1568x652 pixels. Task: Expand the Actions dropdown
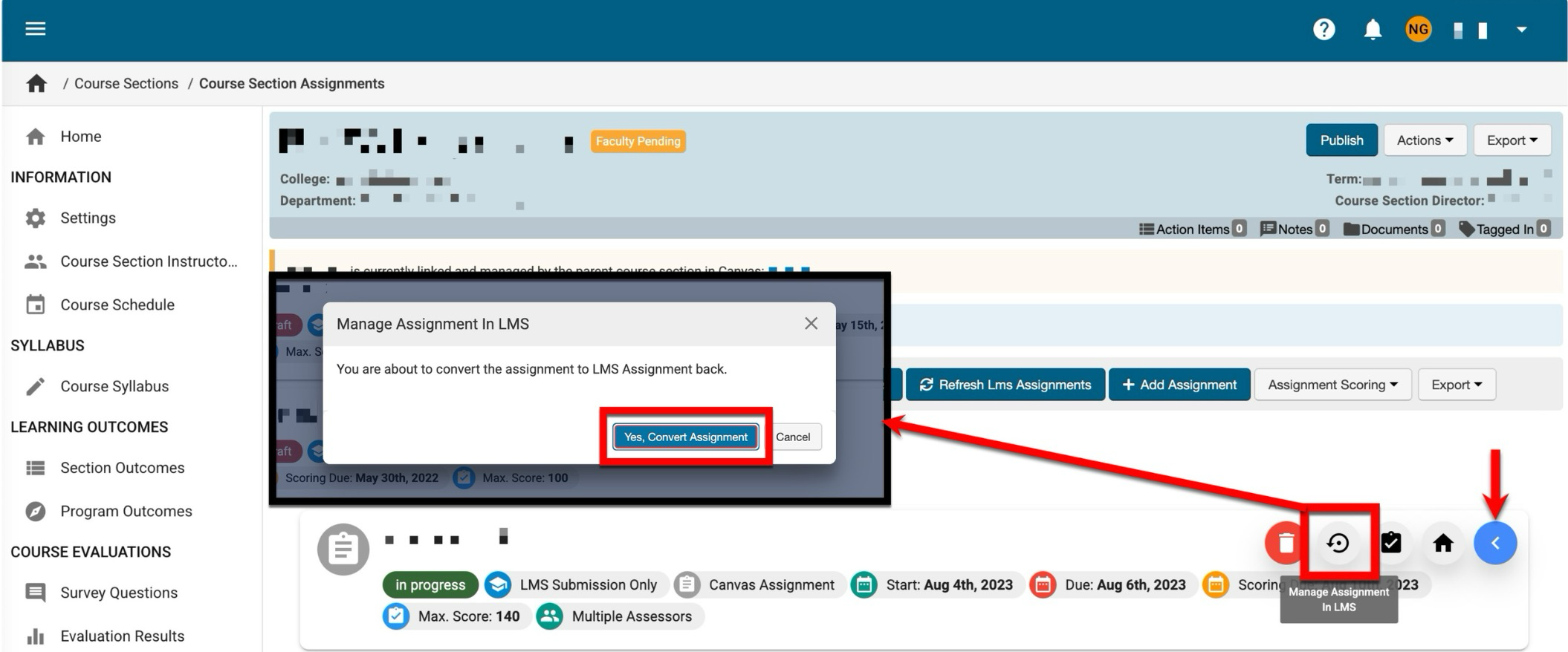1424,140
